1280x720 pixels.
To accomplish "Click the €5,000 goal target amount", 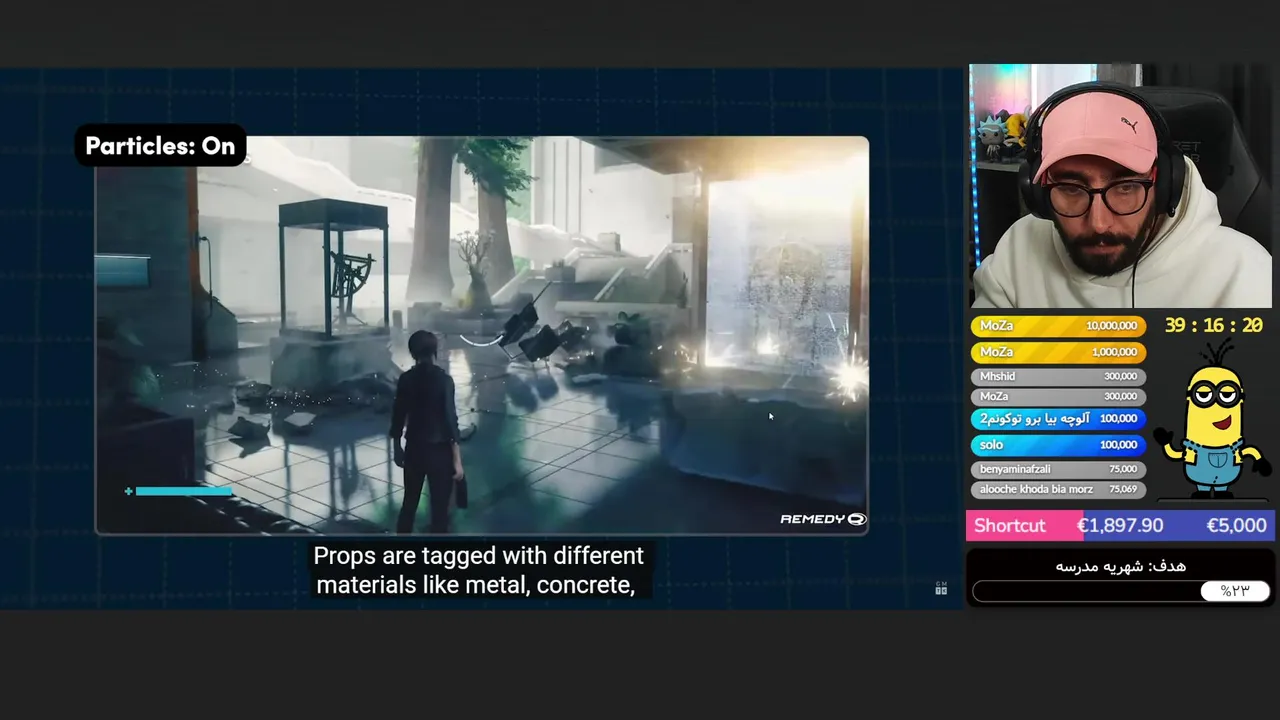I will click(x=1236, y=526).
